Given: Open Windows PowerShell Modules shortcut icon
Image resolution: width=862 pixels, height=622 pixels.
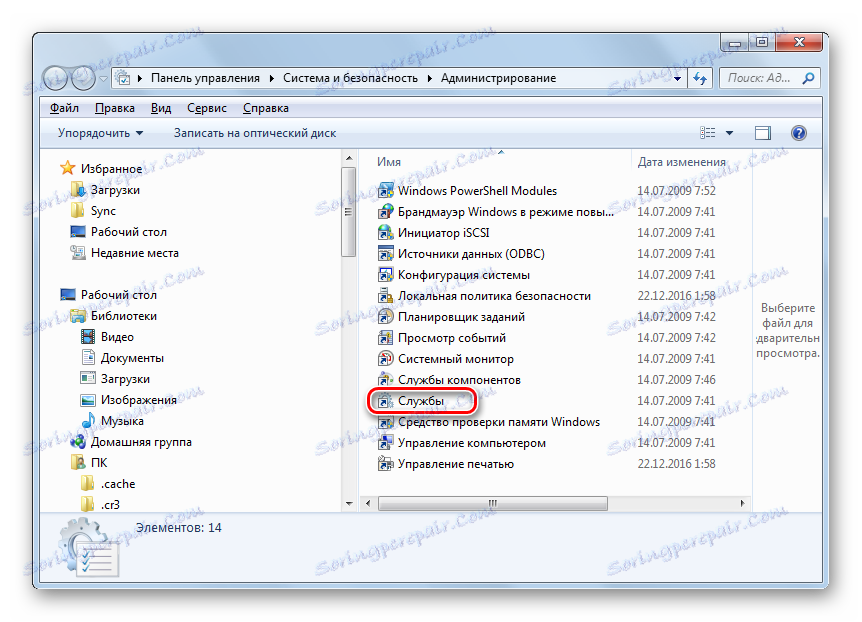Looking at the screenshot, I should (x=385, y=191).
